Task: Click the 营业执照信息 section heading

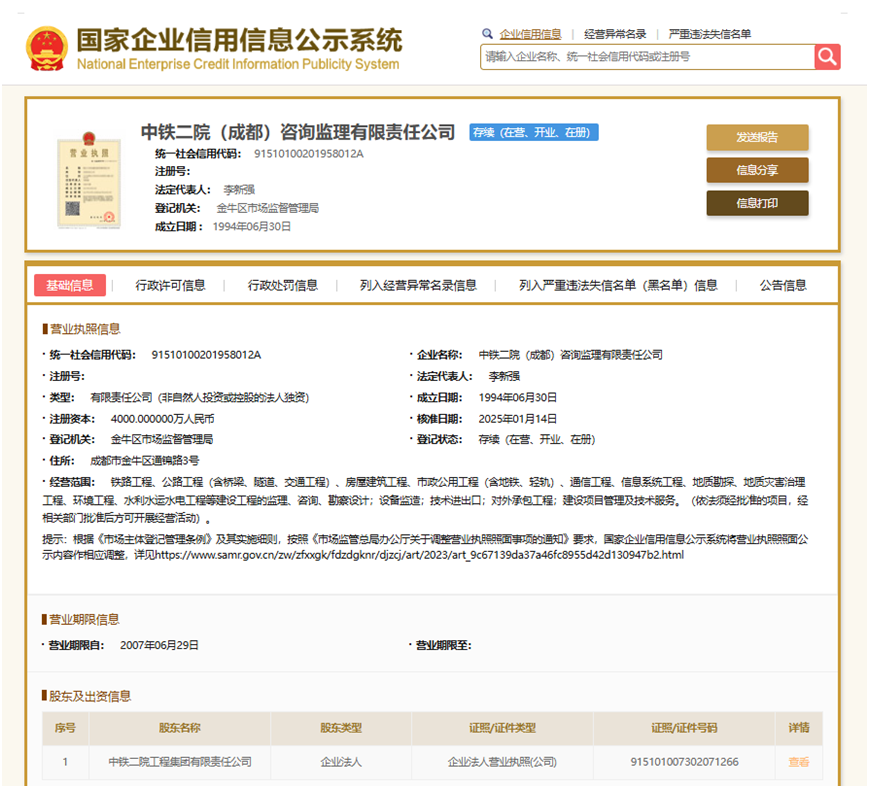Action: [x=85, y=329]
